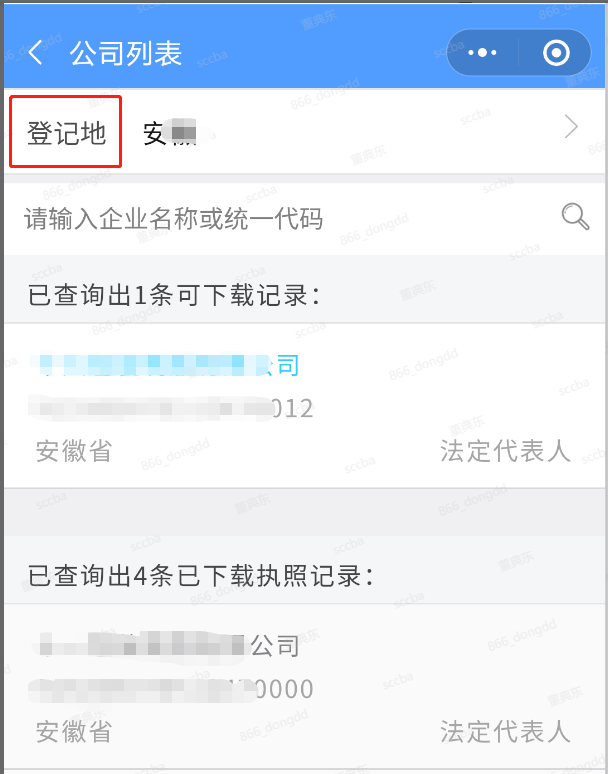
Task: Click the 已查询出1条可下载记录 section header
Action: tap(174, 296)
